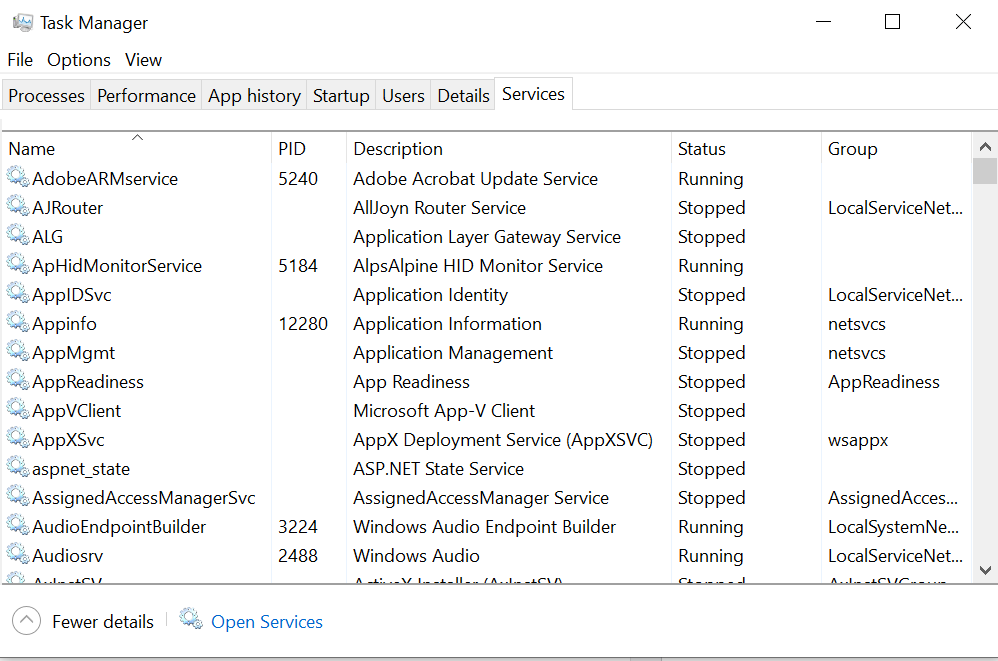
Task: Sort services using the Name column arrow
Action: pos(136,135)
